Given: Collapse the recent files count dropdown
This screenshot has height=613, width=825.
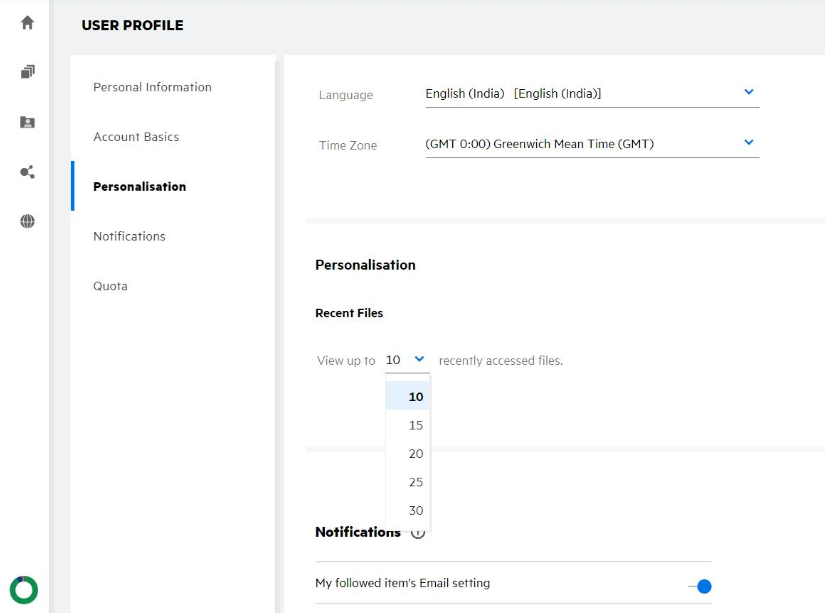Looking at the screenshot, I should click(x=419, y=359).
